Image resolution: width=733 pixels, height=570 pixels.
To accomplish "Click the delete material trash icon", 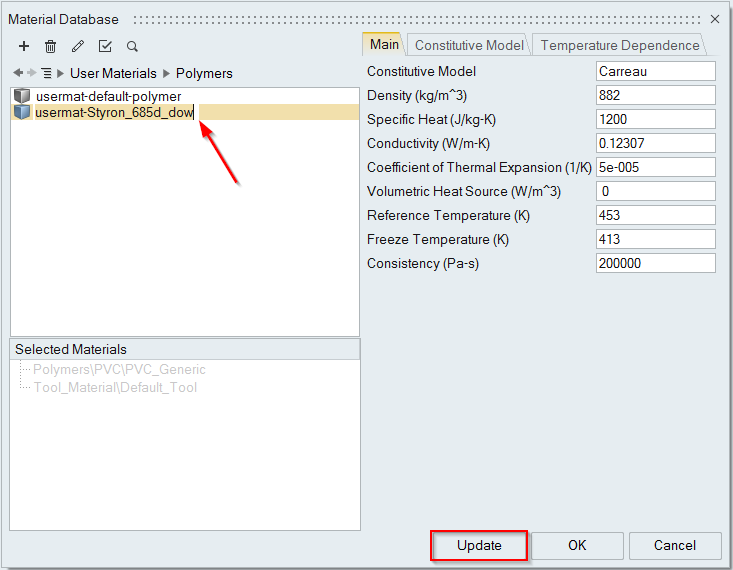I will point(51,46).
